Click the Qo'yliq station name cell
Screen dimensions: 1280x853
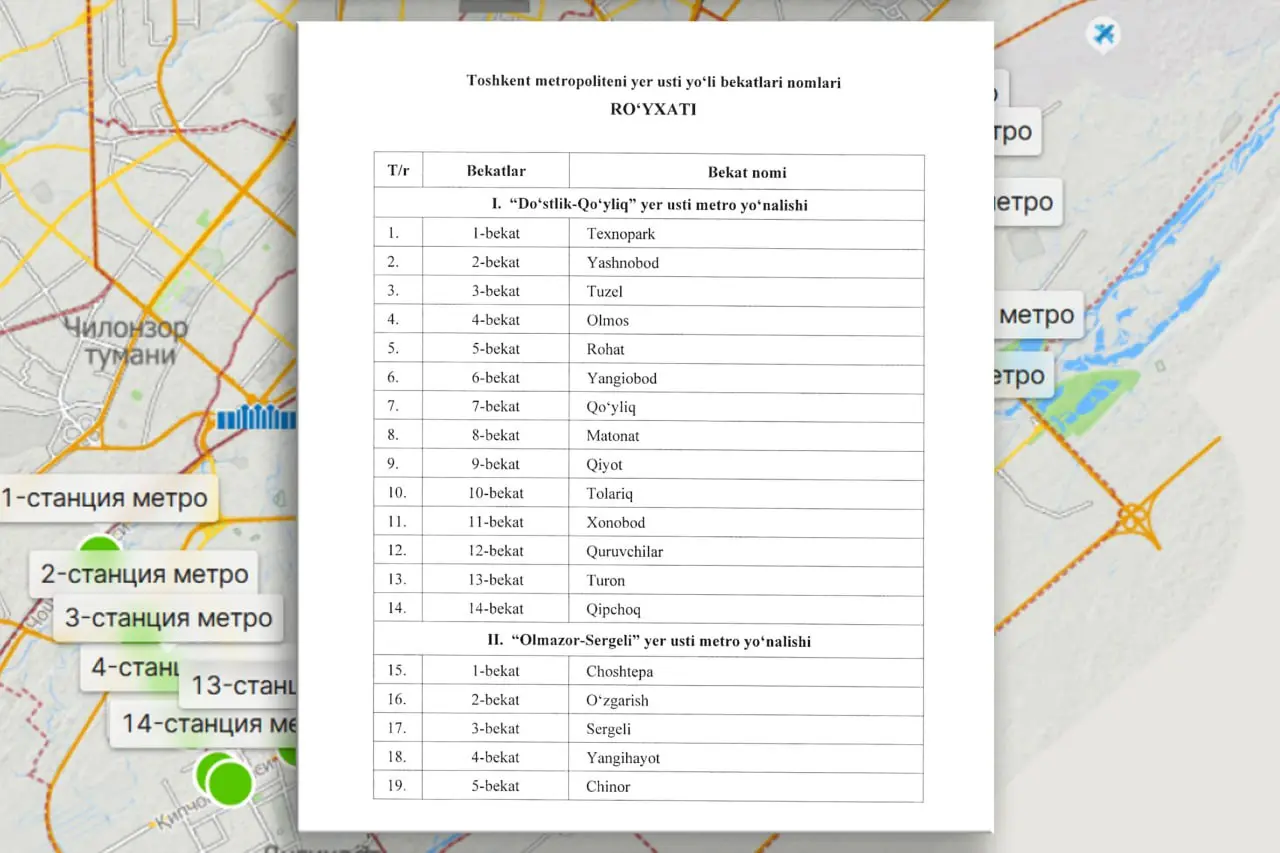[x=611, y=407]
